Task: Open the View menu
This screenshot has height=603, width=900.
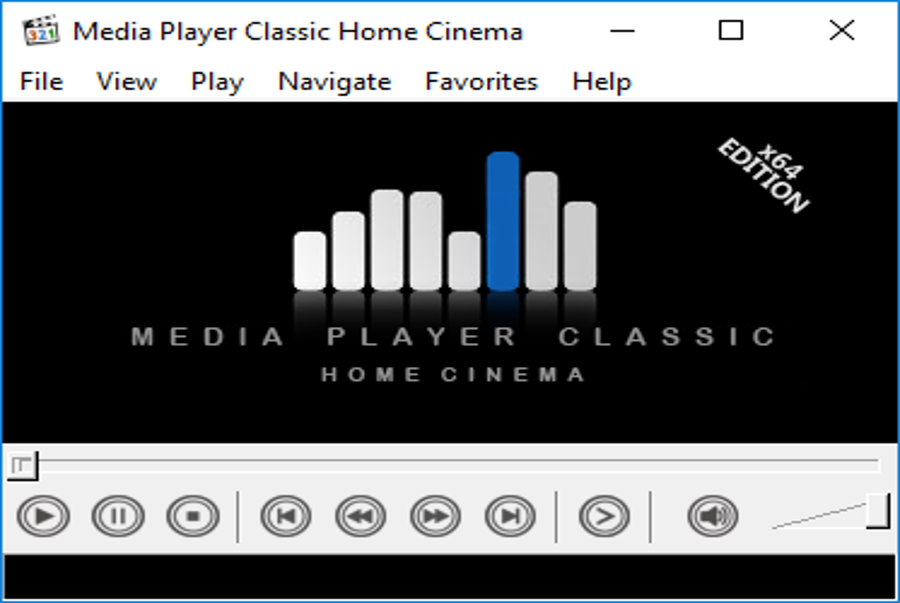Action: [126, 81]
